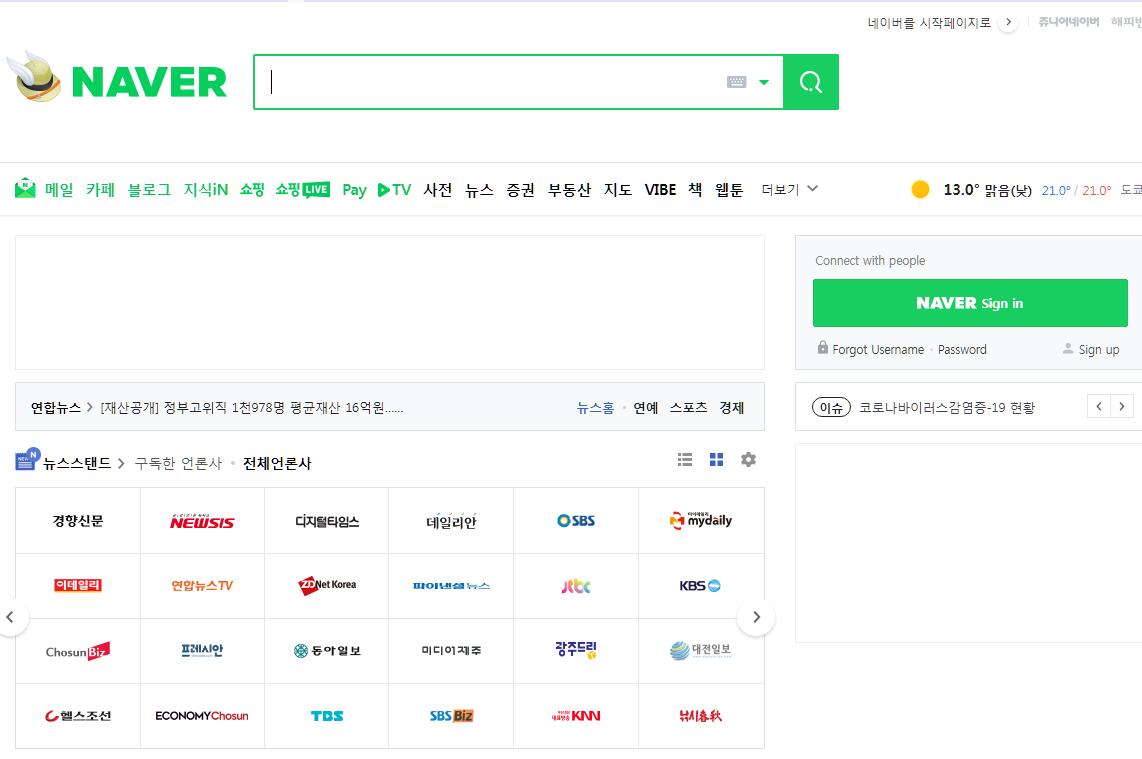Expand the 더보기 more menu

point(789,189)
